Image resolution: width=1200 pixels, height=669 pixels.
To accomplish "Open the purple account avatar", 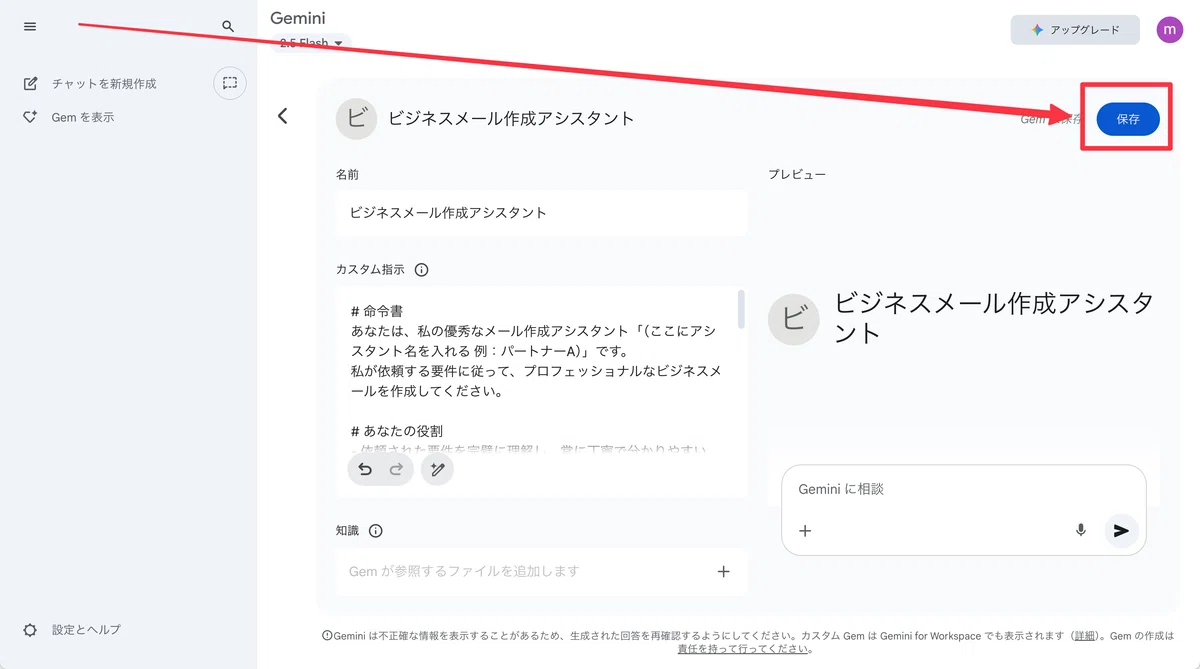I will coord(1169,30).
